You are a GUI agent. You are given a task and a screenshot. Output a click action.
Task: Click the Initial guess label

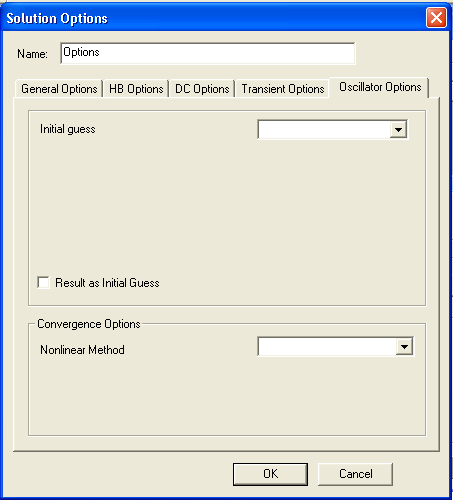click(x=68, y=129)
